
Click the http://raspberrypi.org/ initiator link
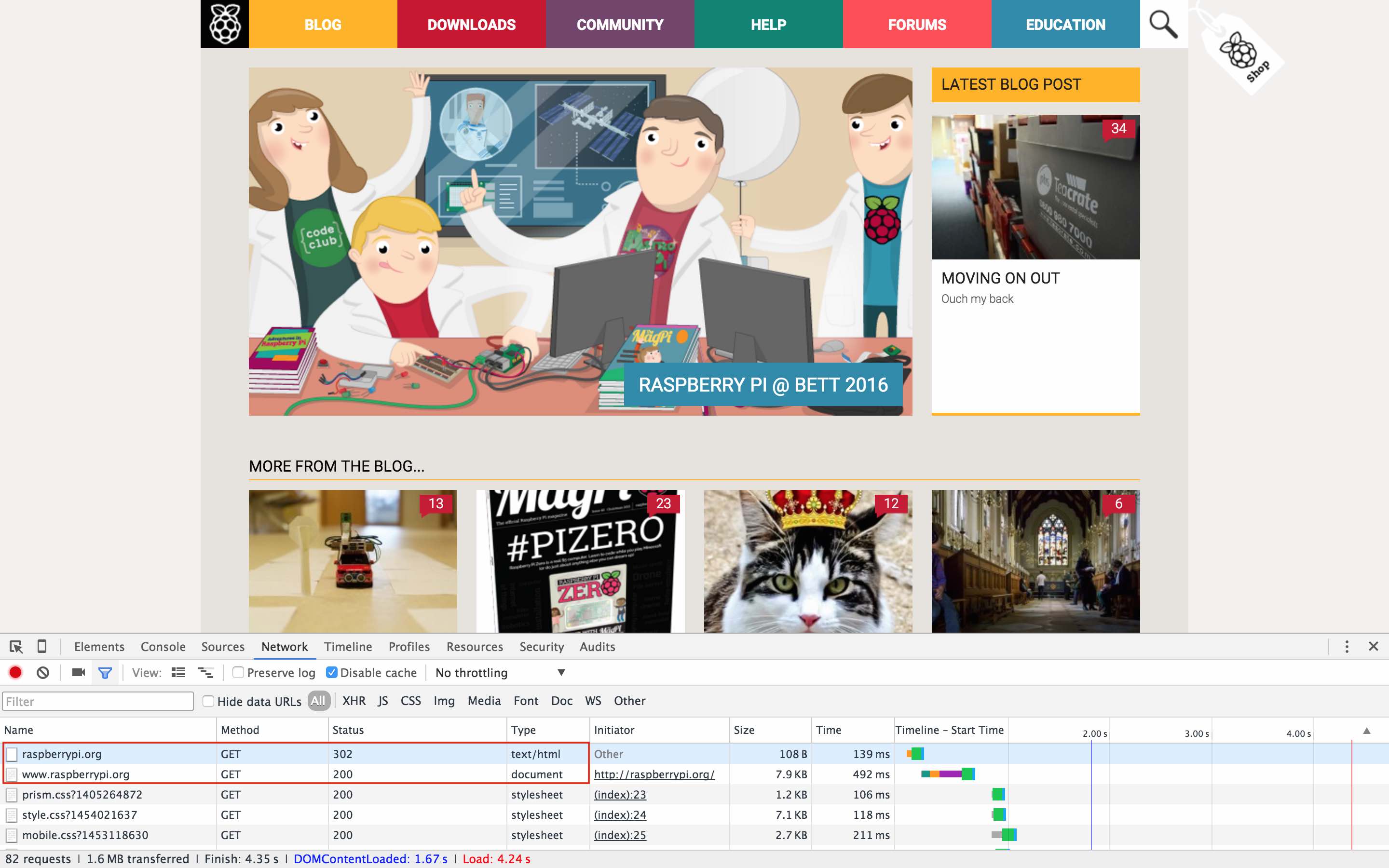(654, 774)
